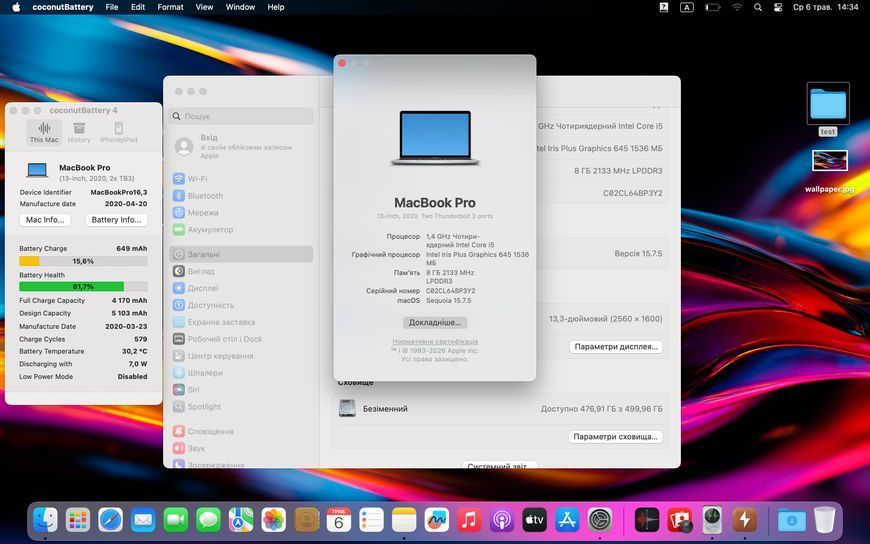Open the Format menu
The height and width of the screenshot is (544, 870).
[170, 7]
